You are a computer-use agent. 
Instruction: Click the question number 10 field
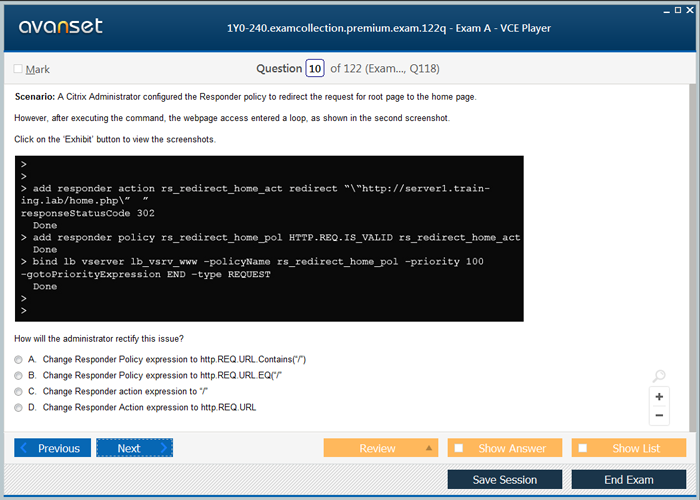tap(315, 68)
